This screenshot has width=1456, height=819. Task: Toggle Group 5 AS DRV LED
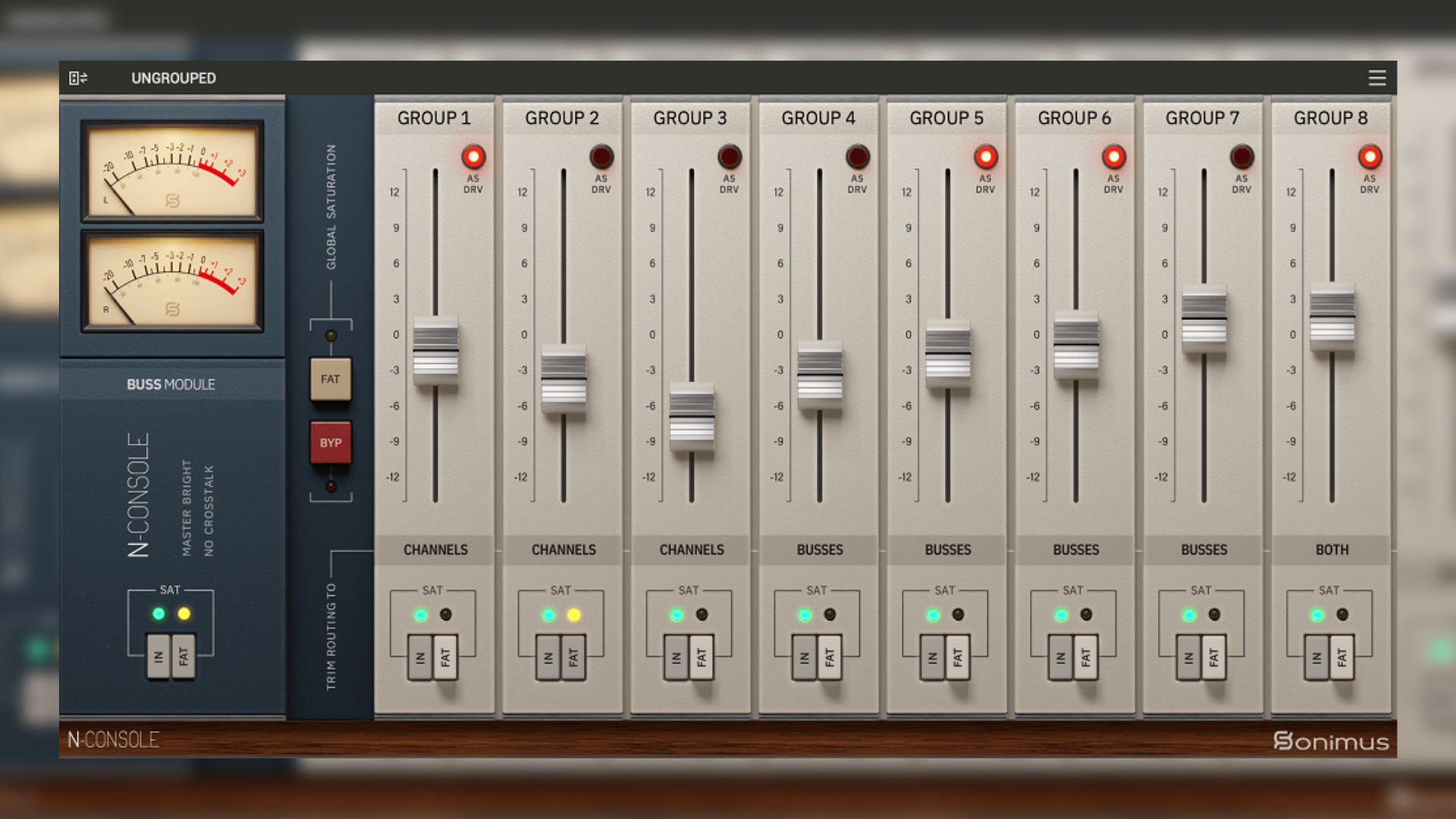[x=985, y=157]
